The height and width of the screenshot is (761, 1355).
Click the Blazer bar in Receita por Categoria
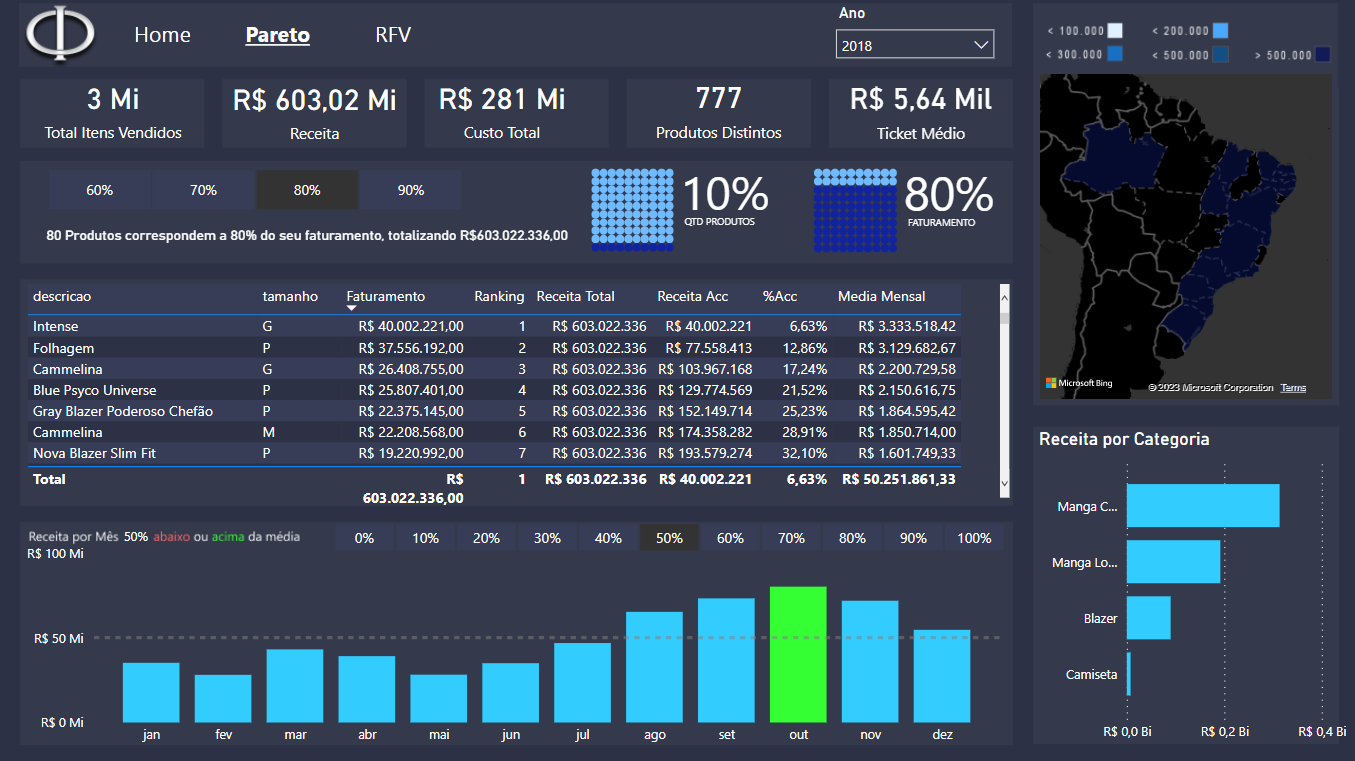(x=1148, y=618)
